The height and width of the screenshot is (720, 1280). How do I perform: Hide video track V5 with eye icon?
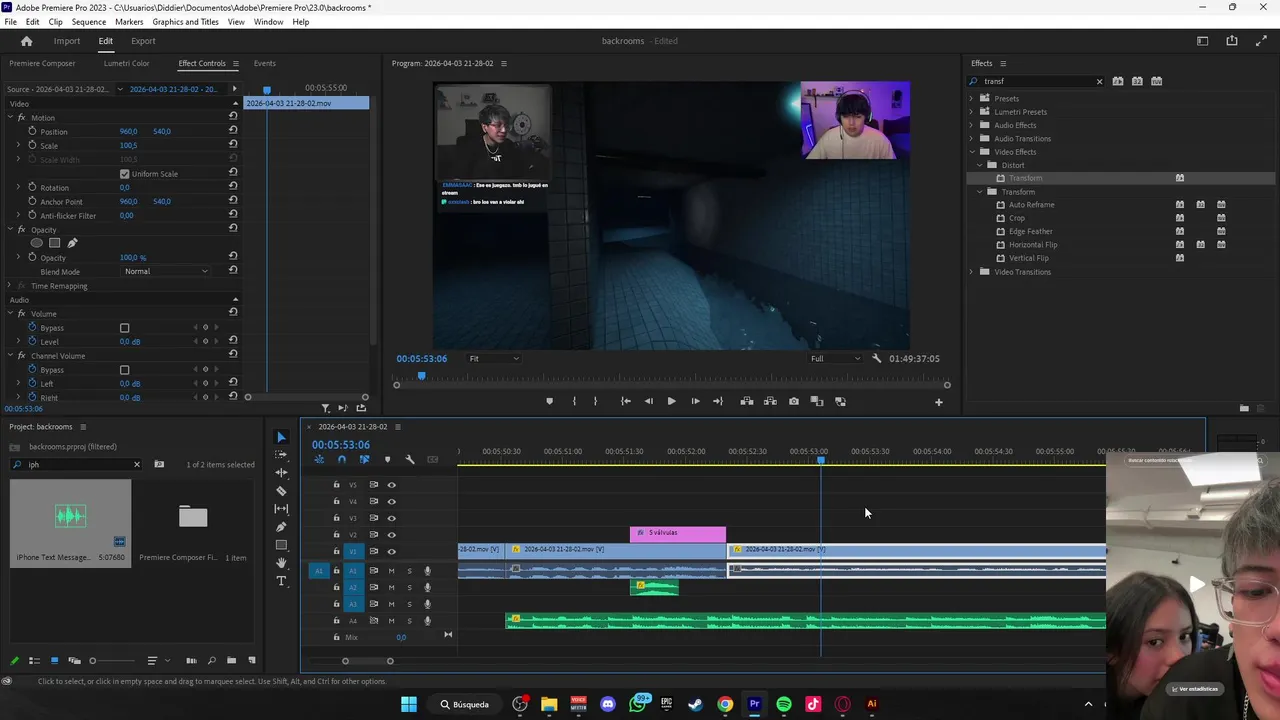coord(391,485)
